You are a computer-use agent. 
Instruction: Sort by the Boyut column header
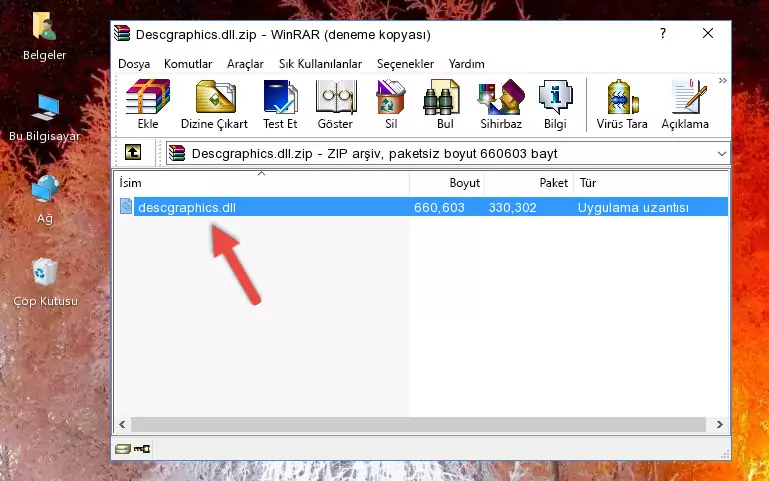coord(447,183)
